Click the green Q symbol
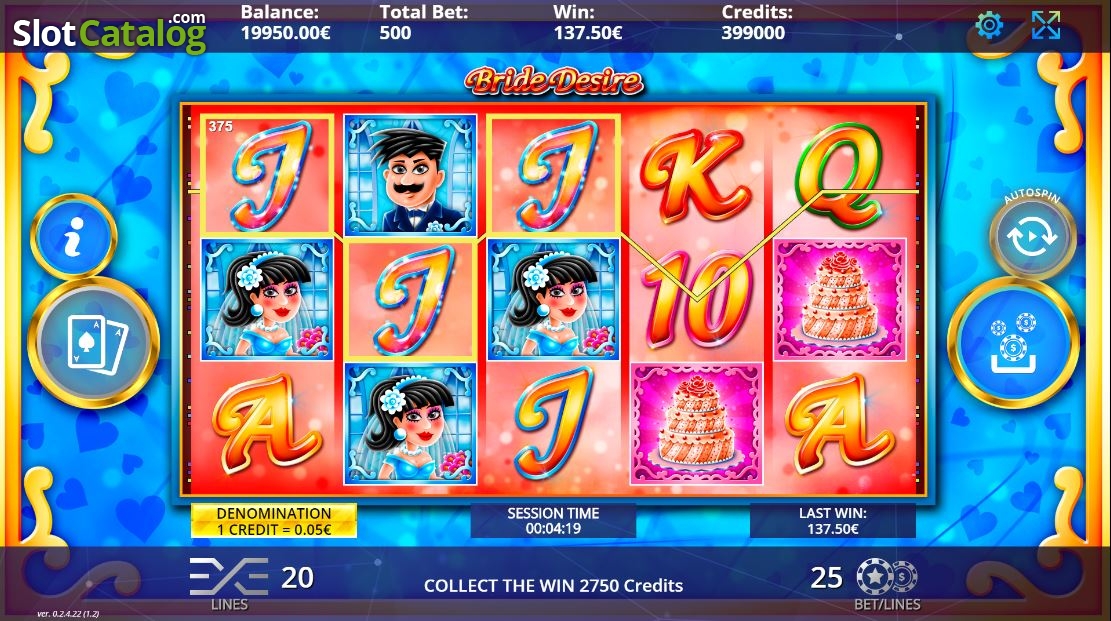1111x621 pixels. click(840, 174)
